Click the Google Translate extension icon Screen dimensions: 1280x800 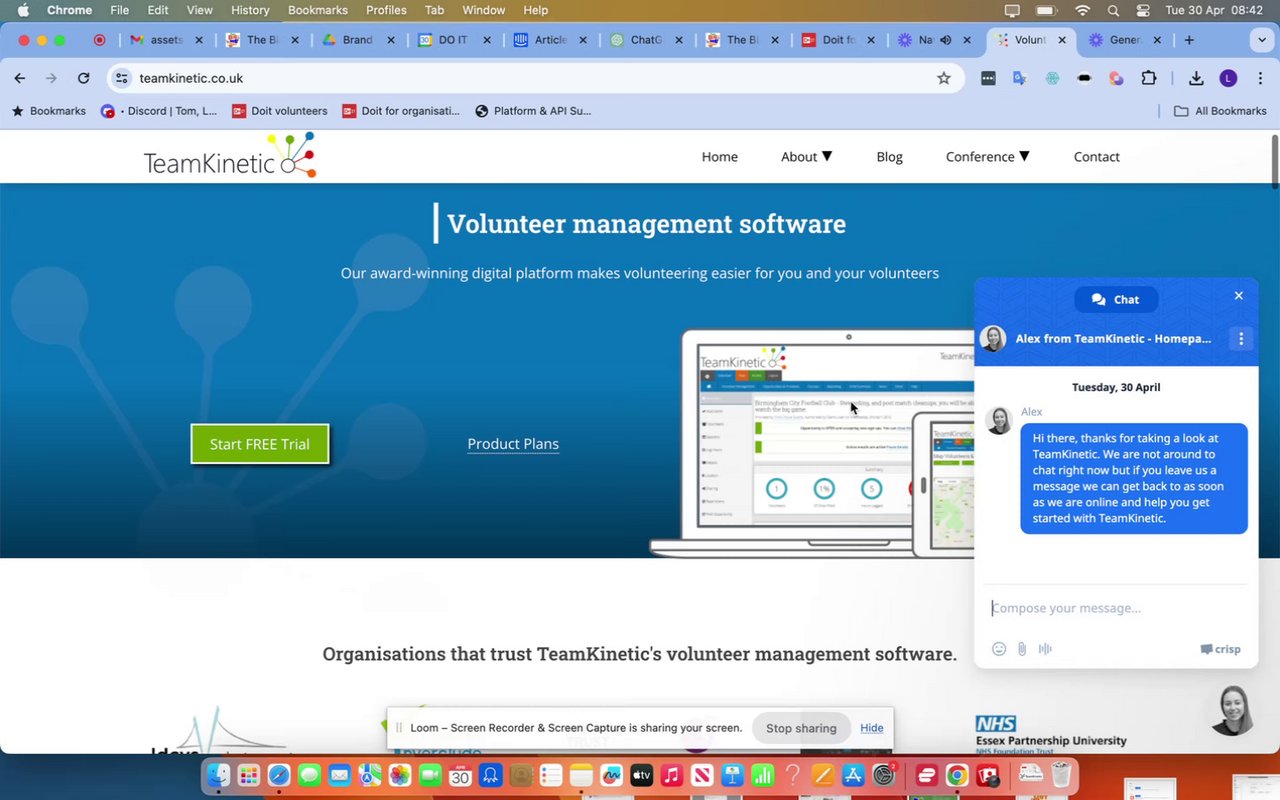point(1019,78)
